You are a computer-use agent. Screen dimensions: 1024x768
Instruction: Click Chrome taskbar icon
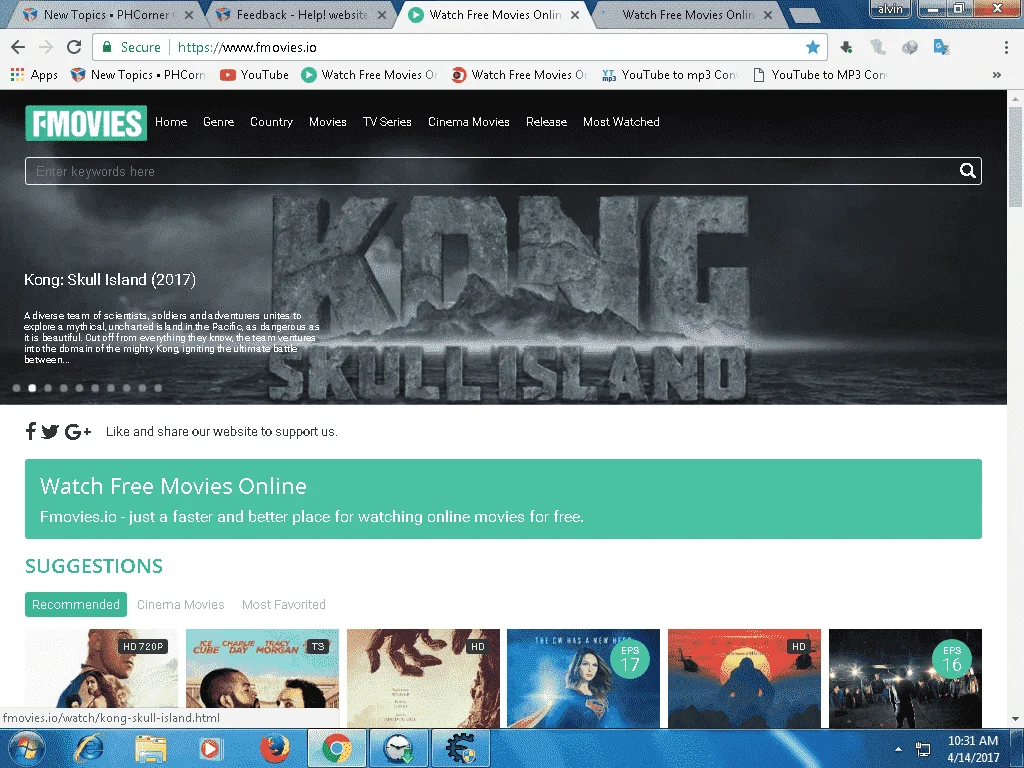coord(336,748)
